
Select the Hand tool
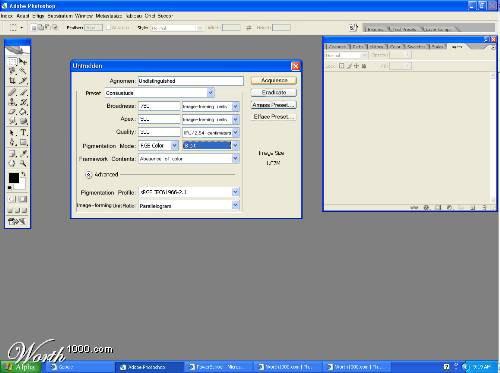(x=12, y=163)
